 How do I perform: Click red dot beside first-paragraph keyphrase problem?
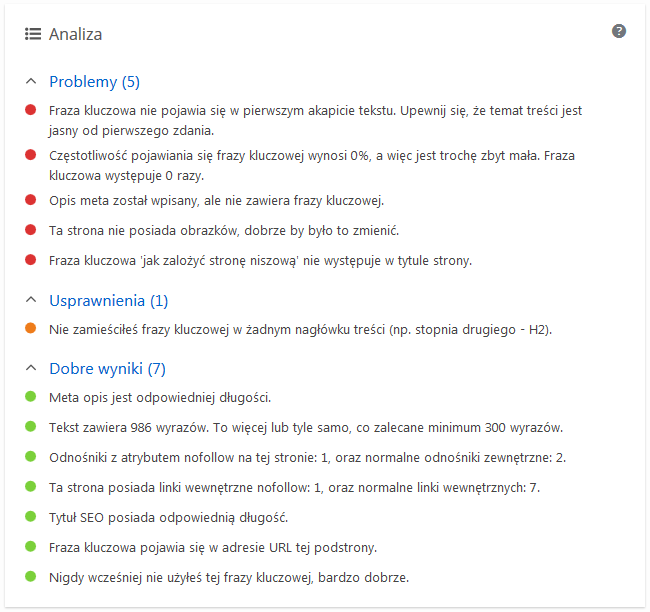click(x=31, y=110)
